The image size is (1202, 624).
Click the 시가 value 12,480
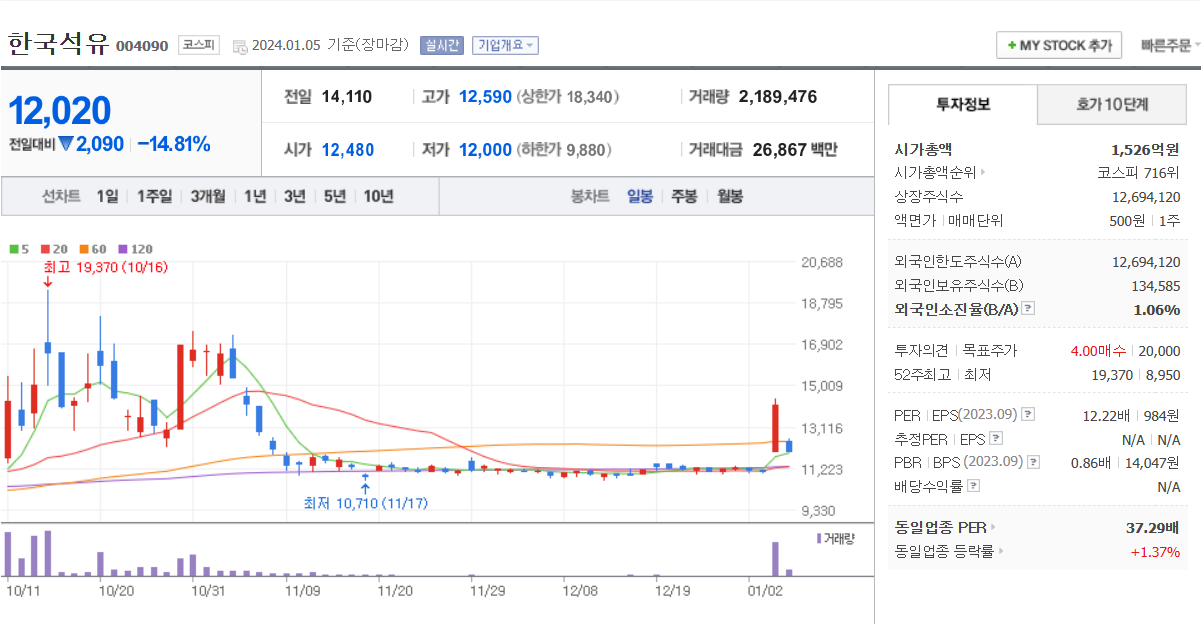tap(348, 150)
